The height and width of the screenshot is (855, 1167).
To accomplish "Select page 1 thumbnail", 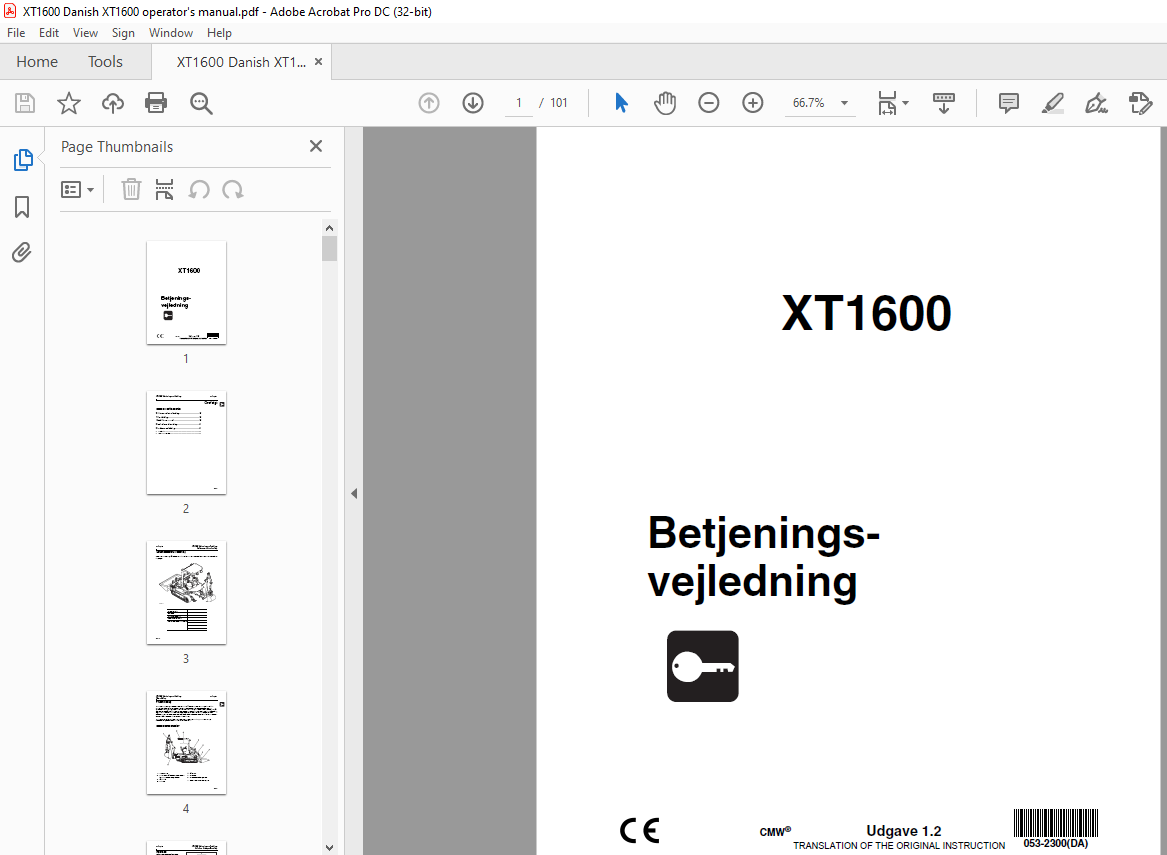I will pos(186,292).
